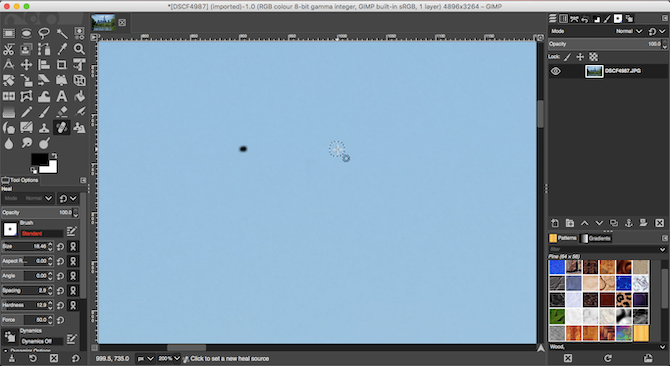The height and width of the screenshot is (366, 670).
Task: Choose the Free Select lasso tool
Action: [44, 33]
